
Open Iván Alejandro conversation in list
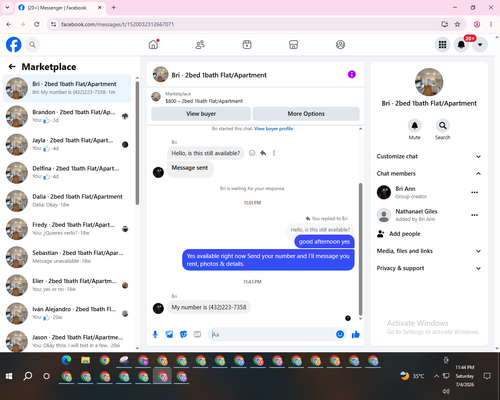(67, 313)
